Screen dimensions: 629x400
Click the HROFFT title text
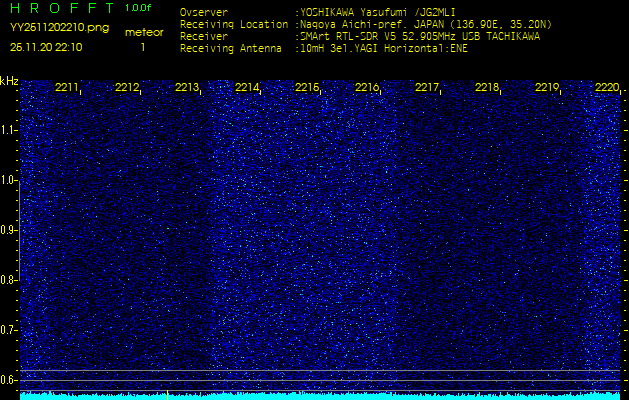tap(63, 8)
